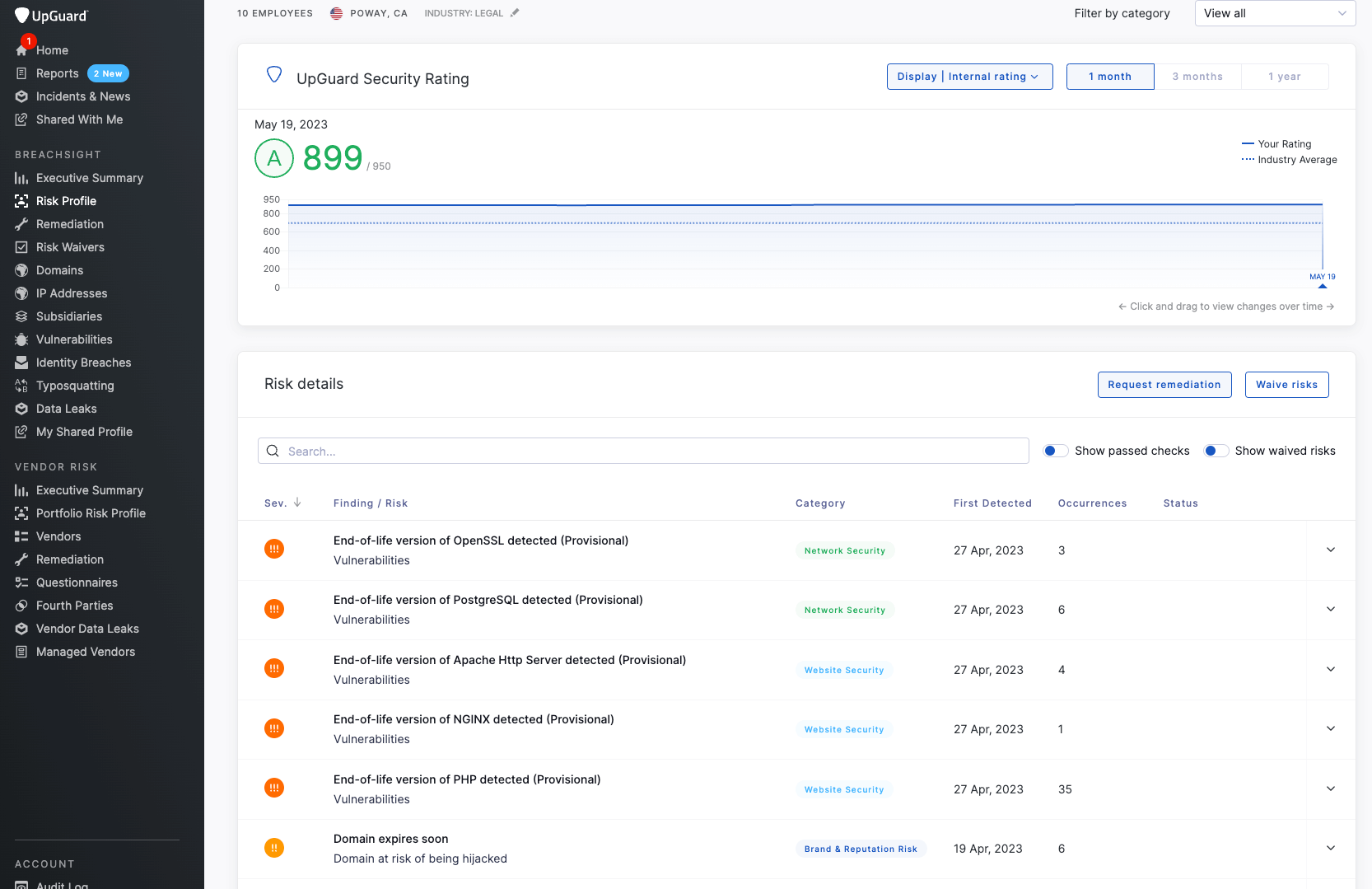Image resolution: width=1372 pixels, height=889 pixels.
Task: Click the Questionnaires icon
Action: (21, 583)
